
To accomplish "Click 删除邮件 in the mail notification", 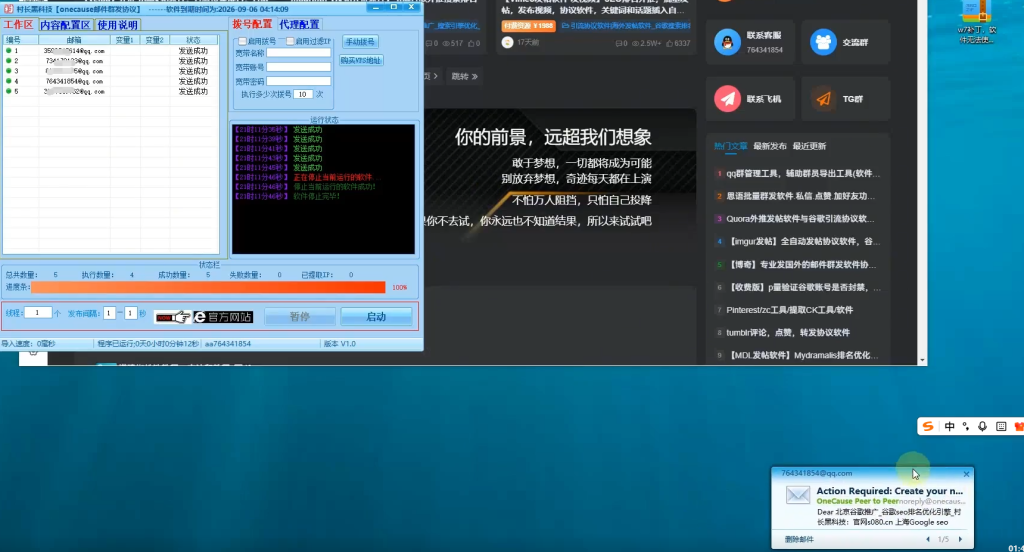I will 799,540.
